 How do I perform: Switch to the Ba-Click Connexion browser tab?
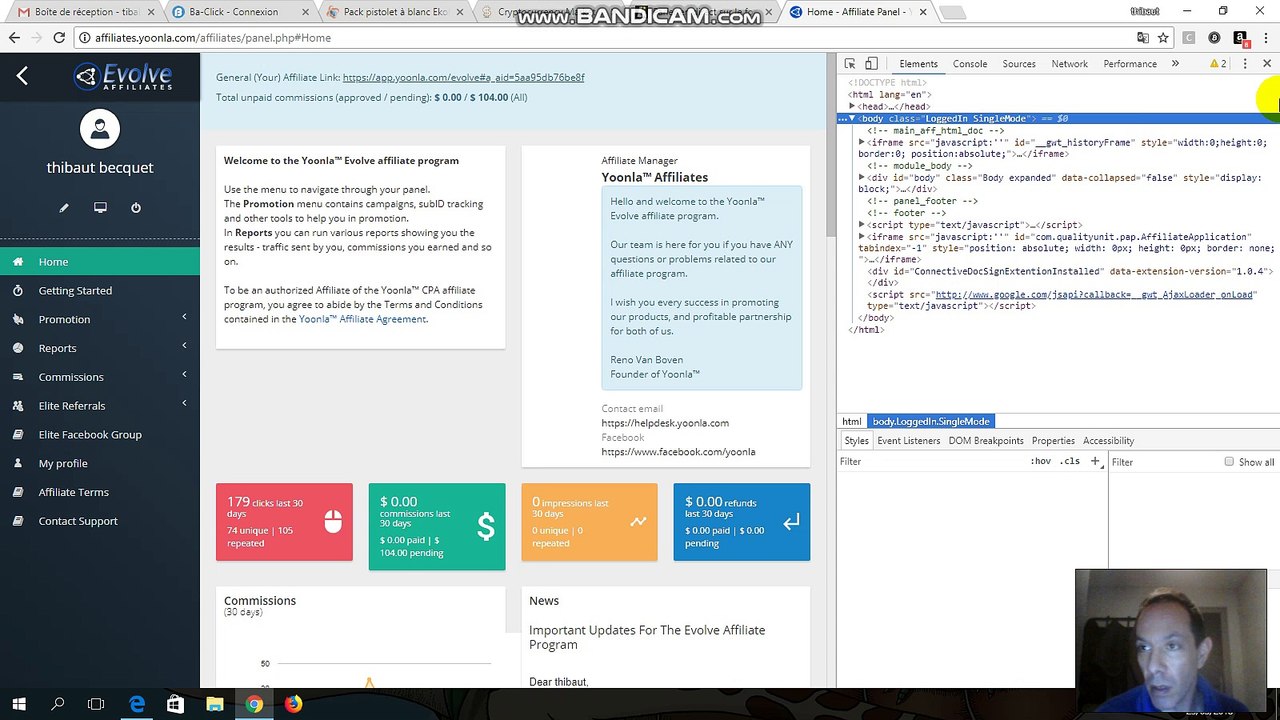(x=240, y=12)
